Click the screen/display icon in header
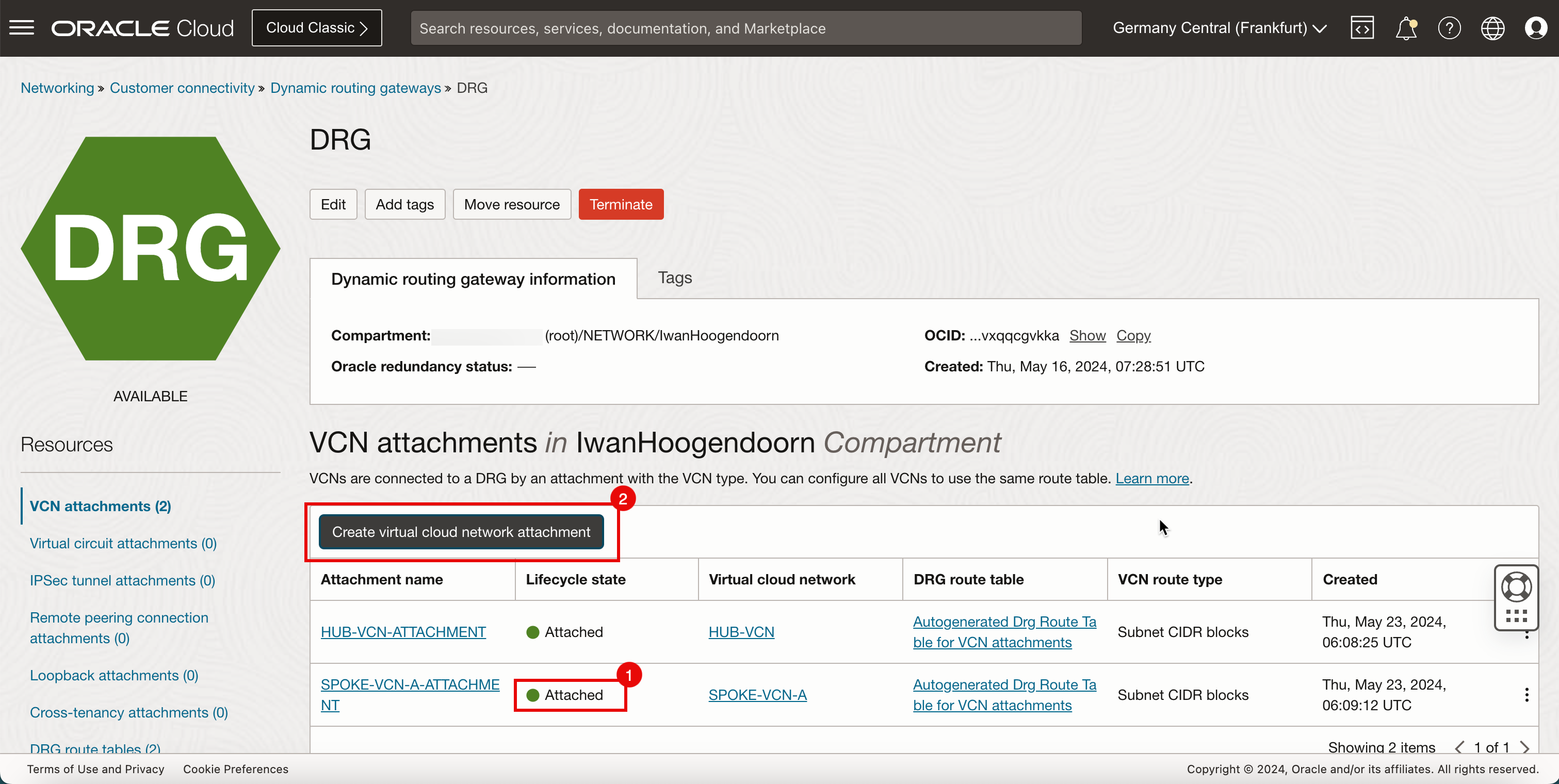Screen dimensions: 1559x784 coord(1362,28)
